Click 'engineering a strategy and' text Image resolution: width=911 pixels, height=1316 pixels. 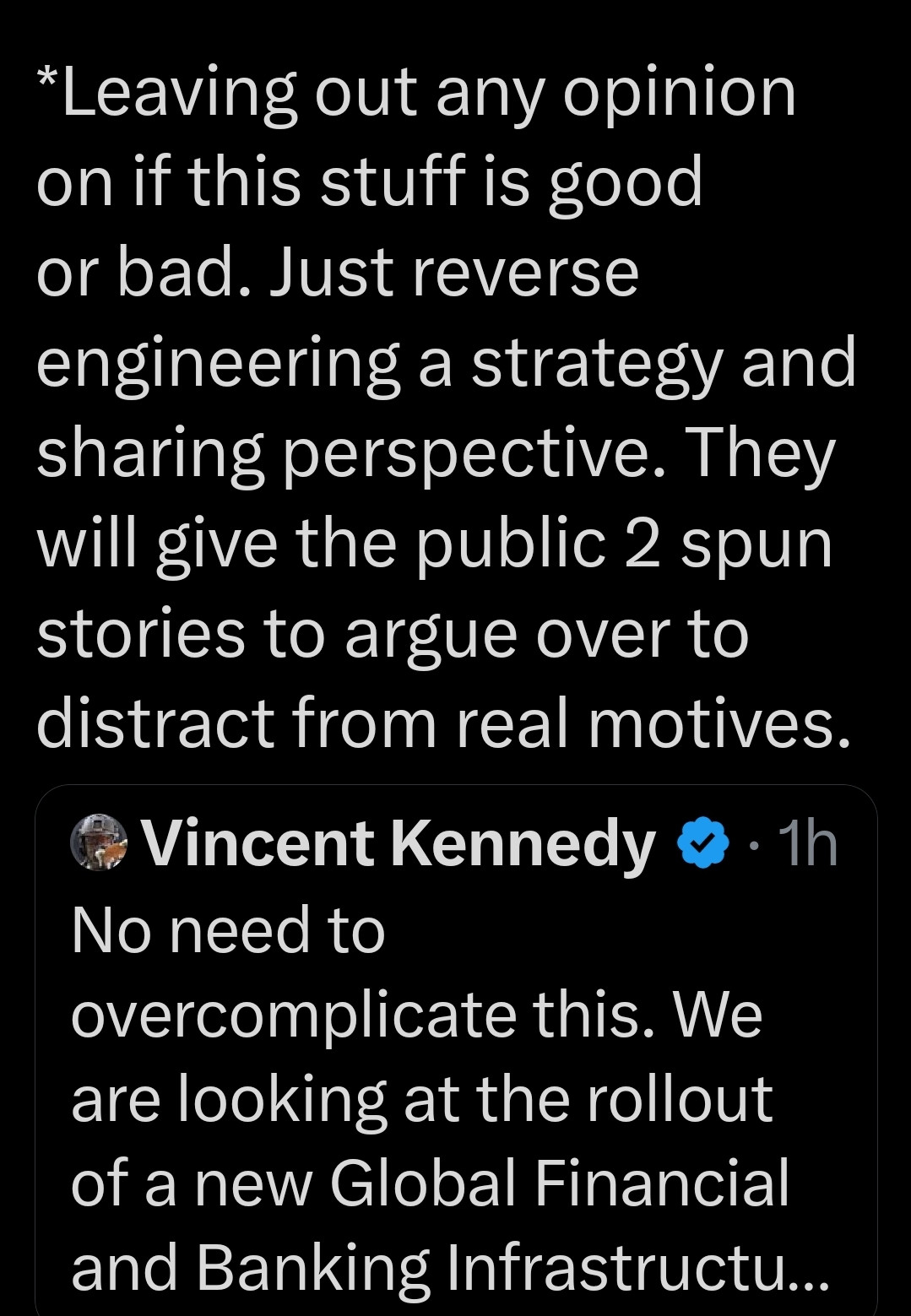446,364
